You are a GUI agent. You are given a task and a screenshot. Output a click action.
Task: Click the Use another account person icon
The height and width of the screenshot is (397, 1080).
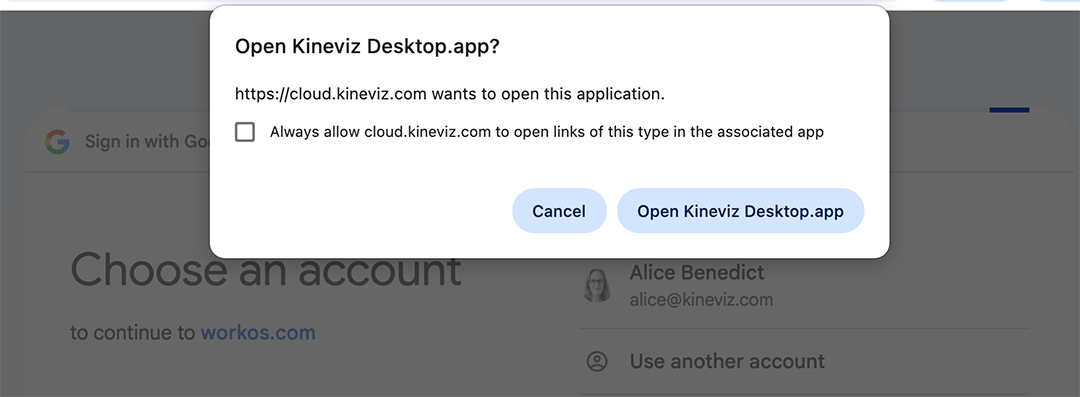597,362
